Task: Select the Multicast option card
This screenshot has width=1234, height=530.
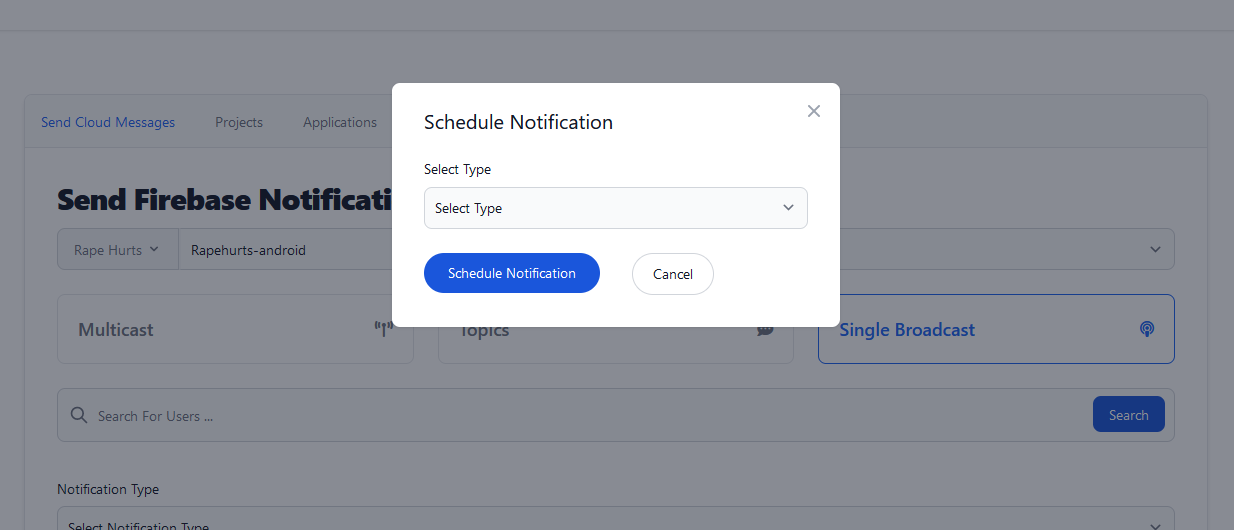Action: [235, 329]
